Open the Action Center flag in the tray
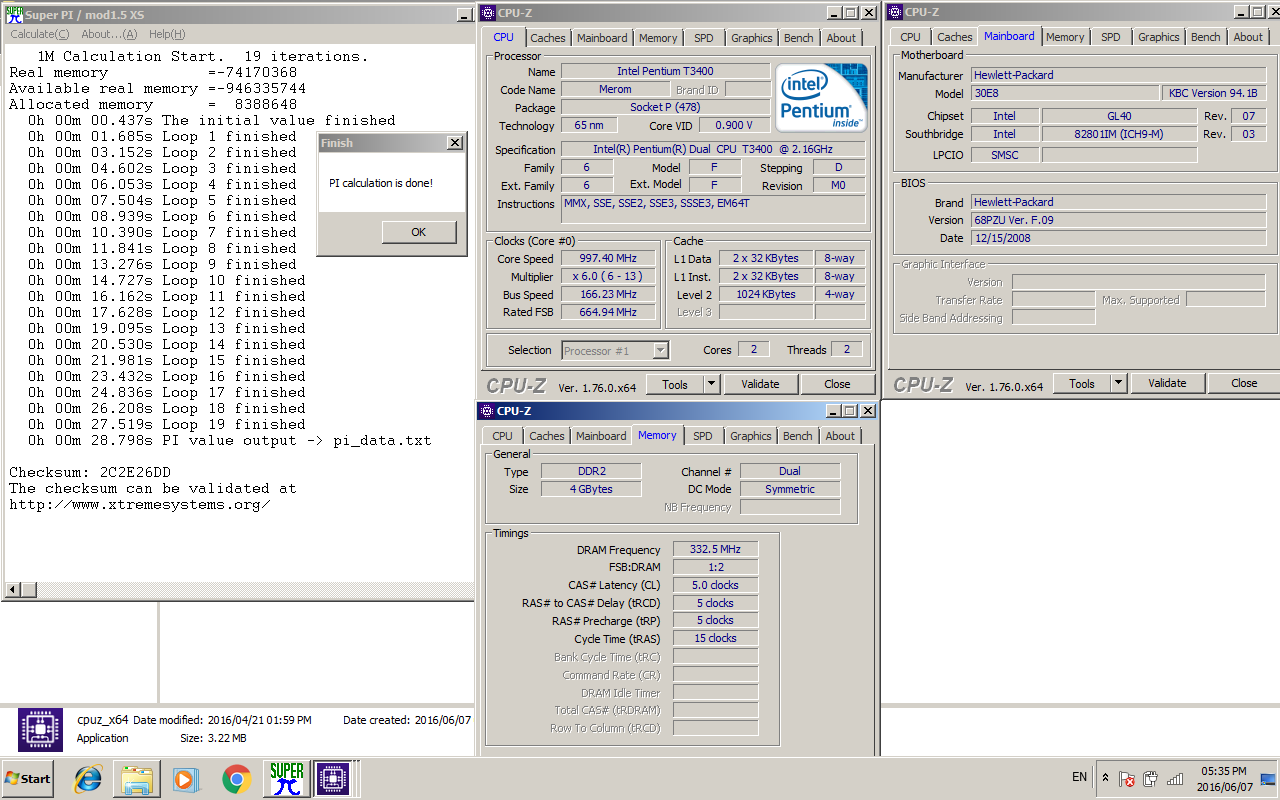1280x800 pixels. tap(1127, 779)
